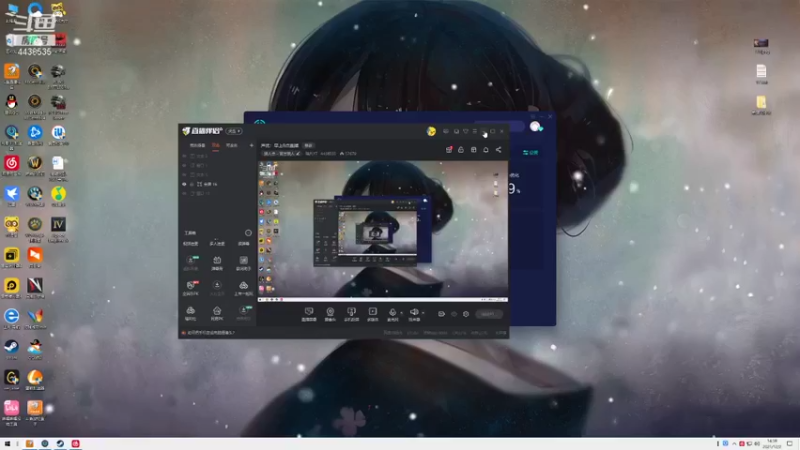Open the notification center at the taskbar's far right
Screen dimensions: 800x450
point(790,444)
